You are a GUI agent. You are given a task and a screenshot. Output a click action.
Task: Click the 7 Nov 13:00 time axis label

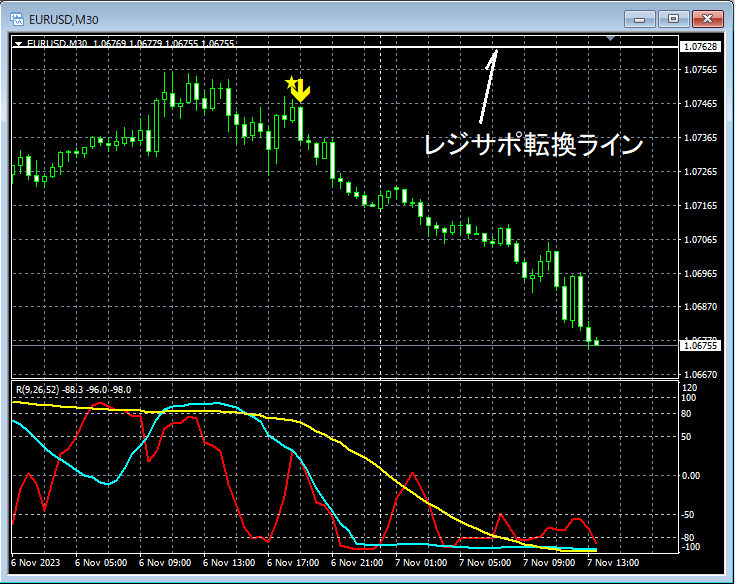tap(613, 562)
